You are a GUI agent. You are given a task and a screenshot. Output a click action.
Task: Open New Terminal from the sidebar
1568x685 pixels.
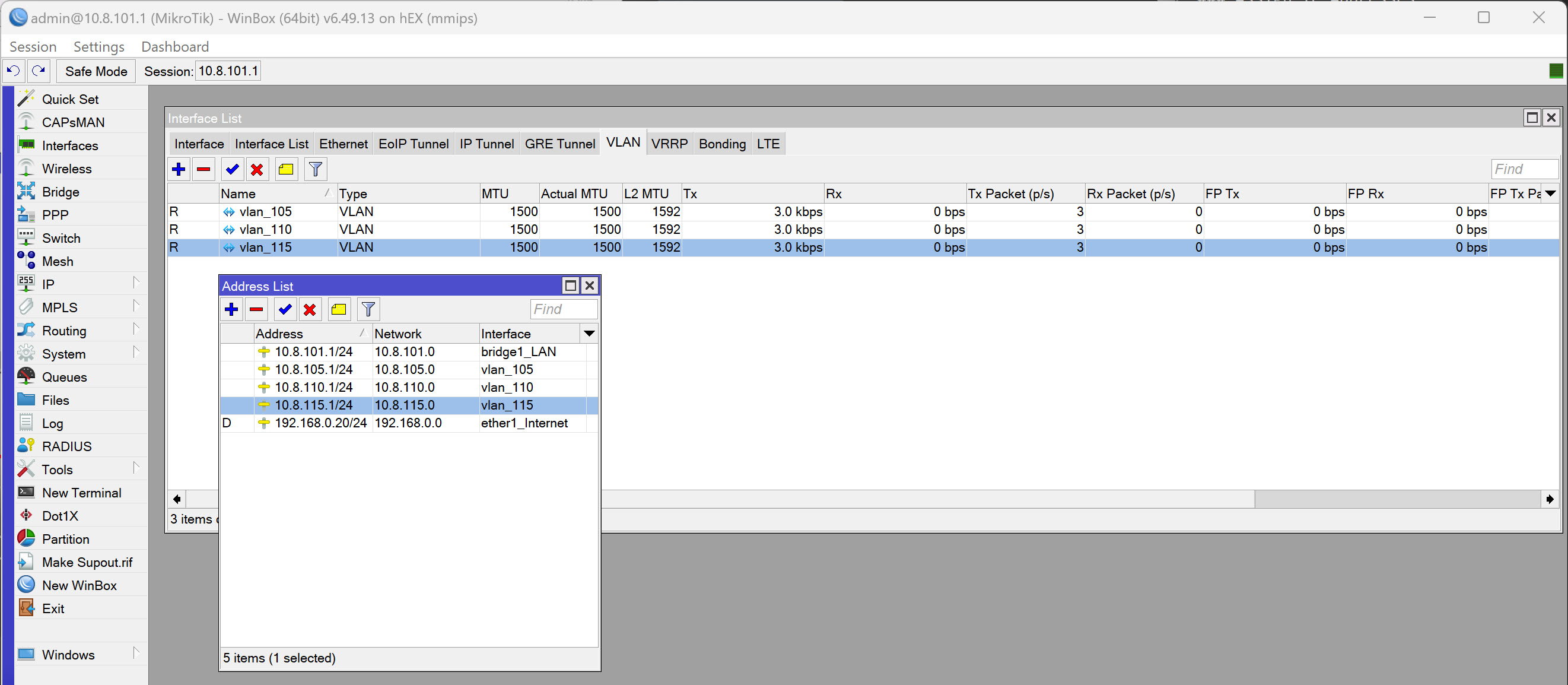pyautogui.click(x=81, y=492)
